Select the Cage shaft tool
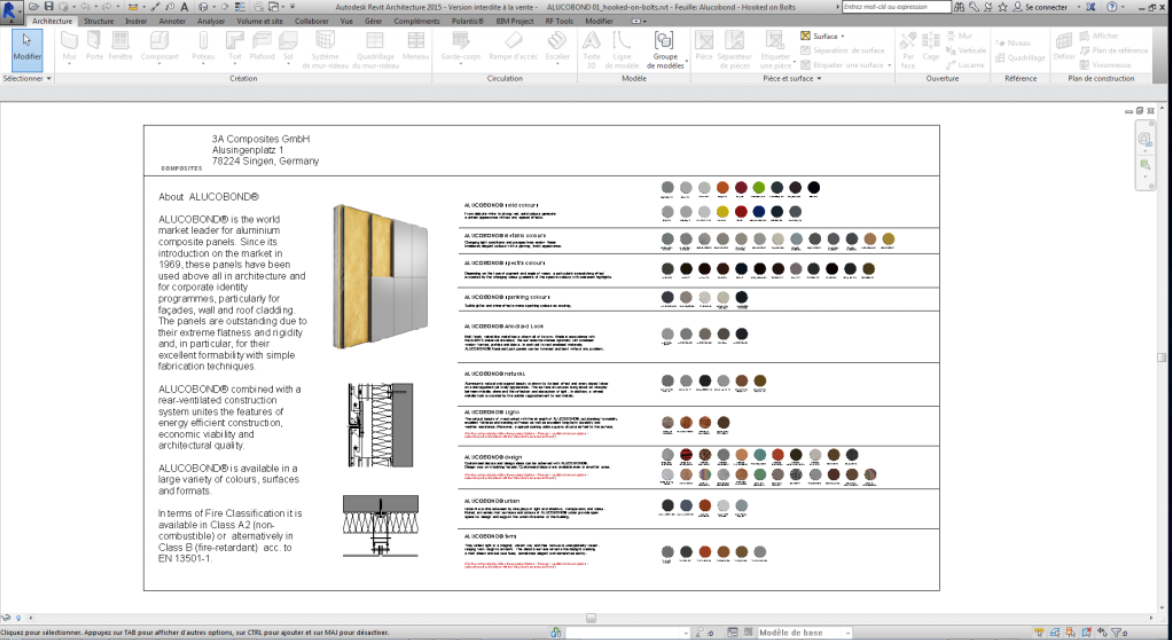Screen dimensions: 1172x640 point(931,46)
